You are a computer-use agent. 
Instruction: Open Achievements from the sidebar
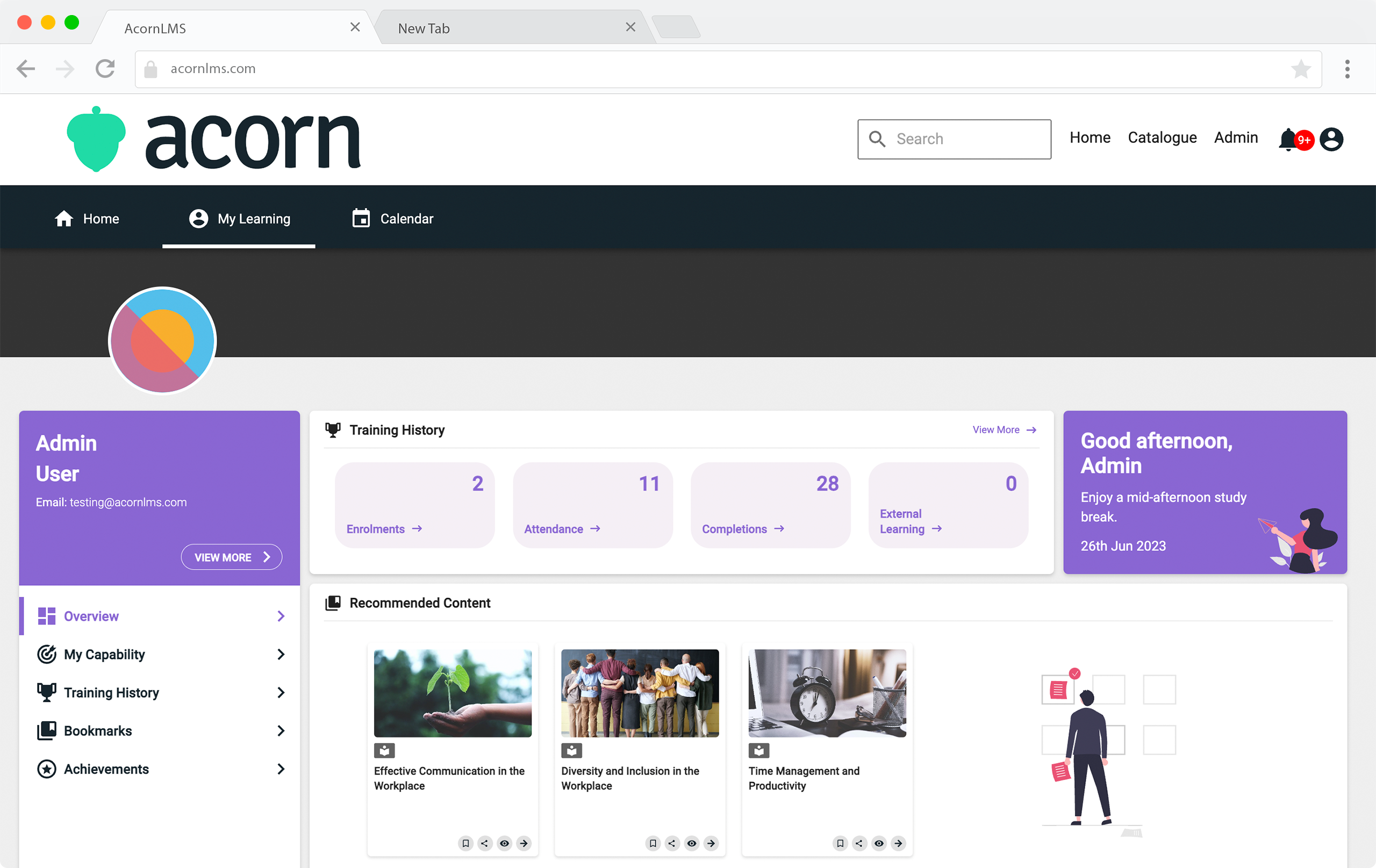click(106, 769)
